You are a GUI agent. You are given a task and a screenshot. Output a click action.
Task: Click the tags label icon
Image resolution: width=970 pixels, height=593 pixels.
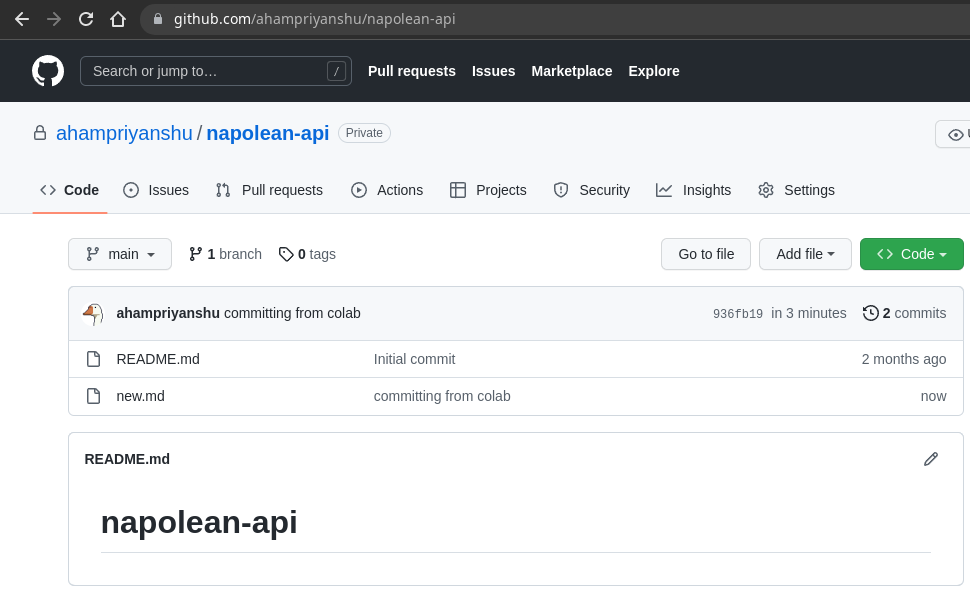coord(287,254)
